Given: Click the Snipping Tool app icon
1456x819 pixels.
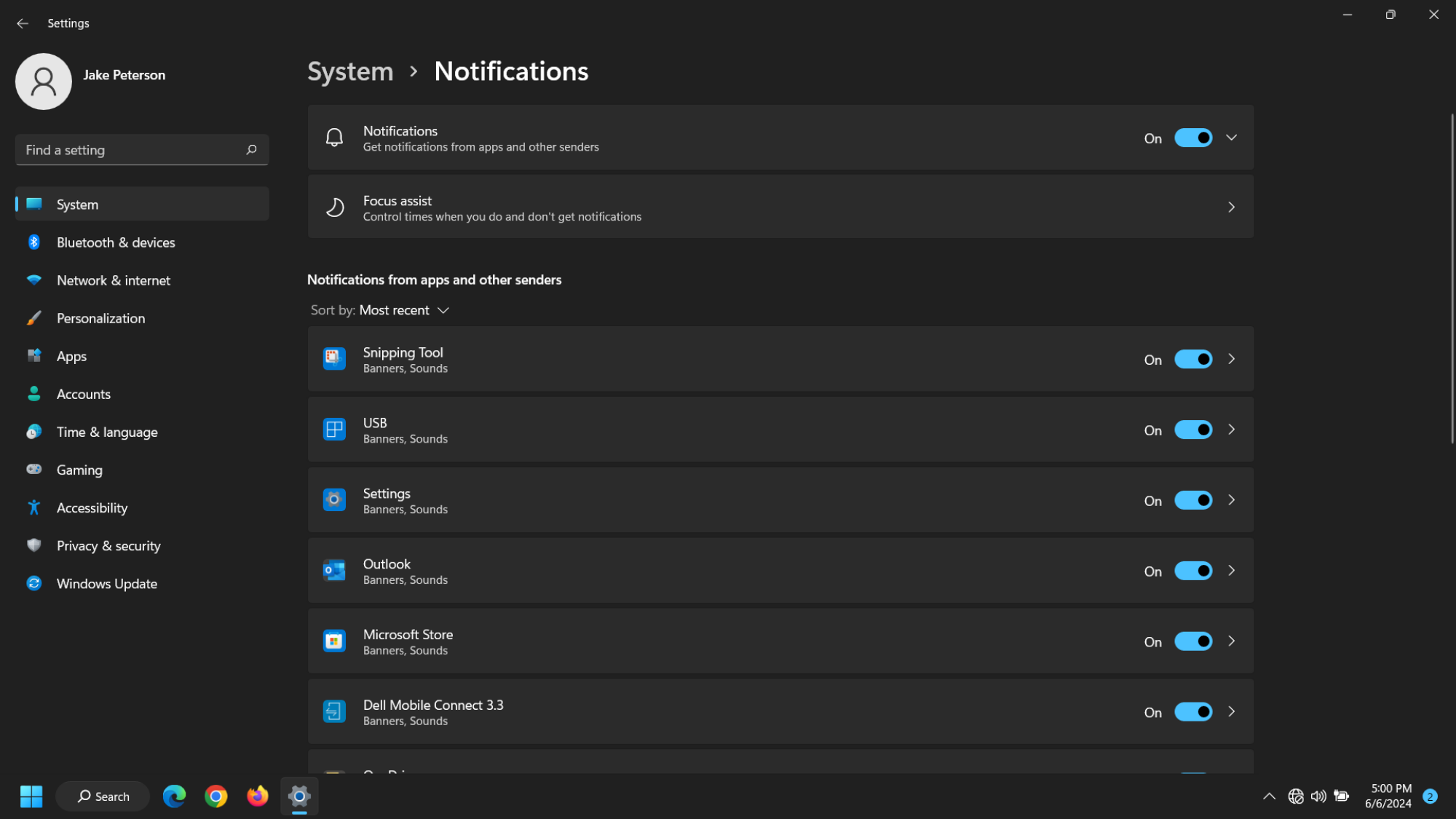Looking at the screenshot, I should click(334, 358).
